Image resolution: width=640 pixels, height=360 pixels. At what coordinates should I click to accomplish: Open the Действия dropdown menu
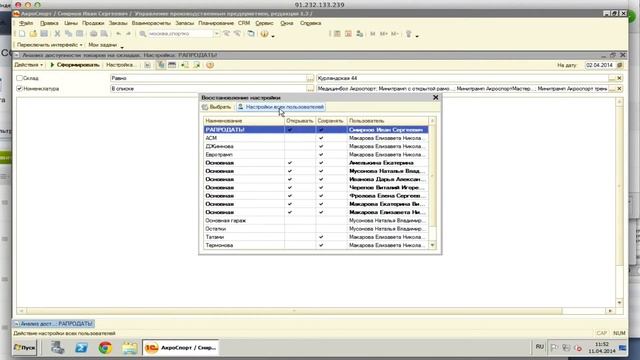click(29, 65)
